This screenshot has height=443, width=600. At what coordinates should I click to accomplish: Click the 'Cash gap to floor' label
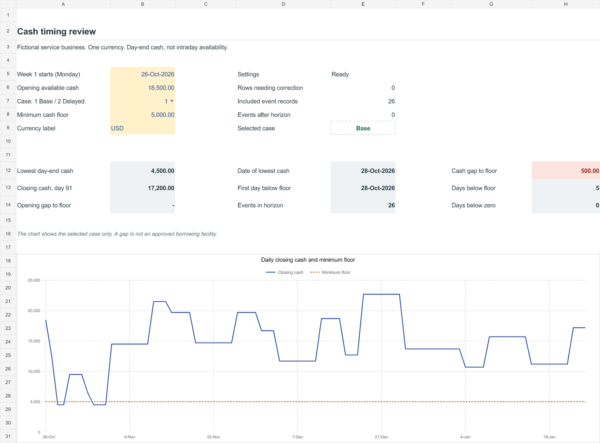(474, 171)
